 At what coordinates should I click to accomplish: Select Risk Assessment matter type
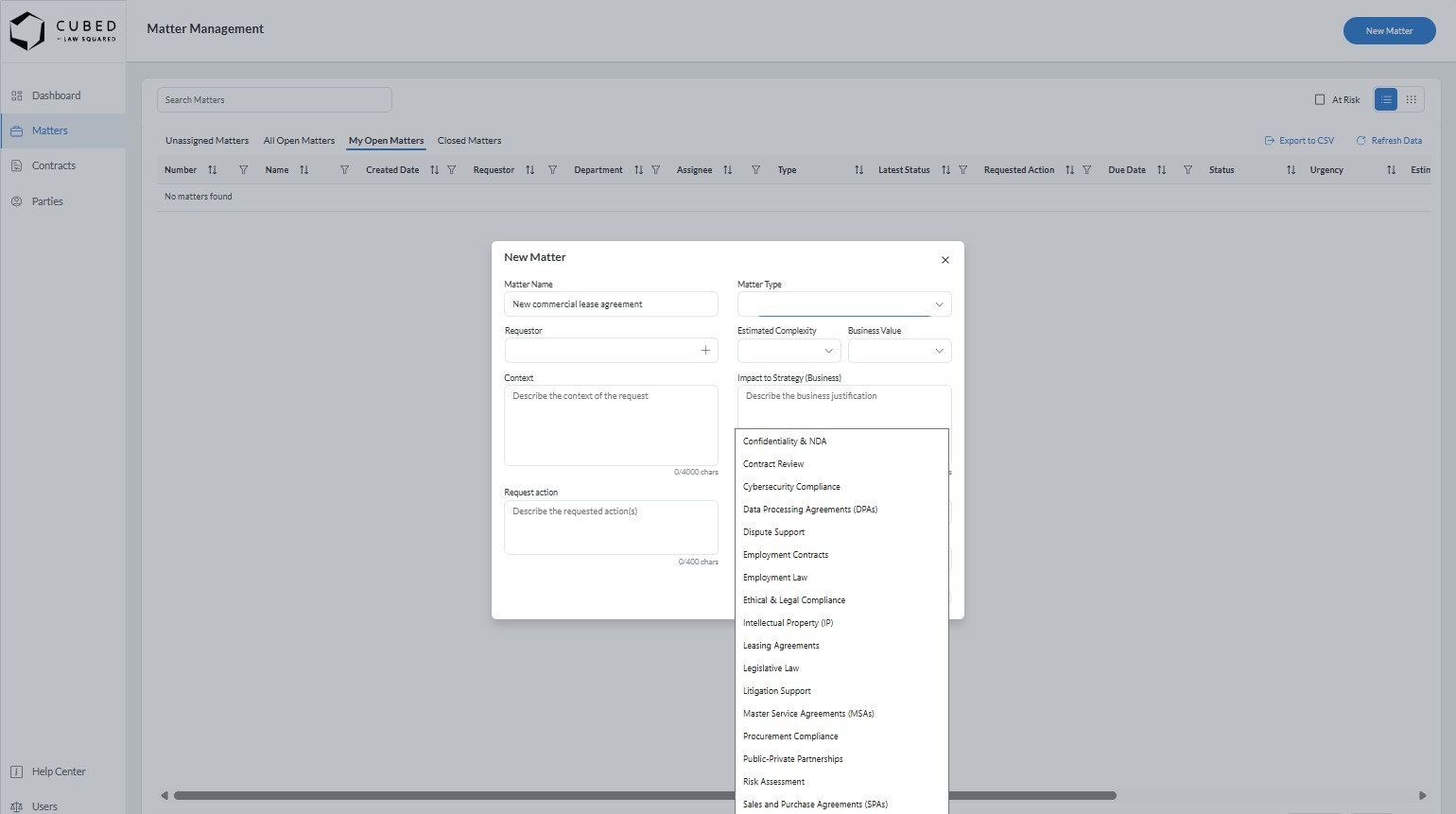841,782
